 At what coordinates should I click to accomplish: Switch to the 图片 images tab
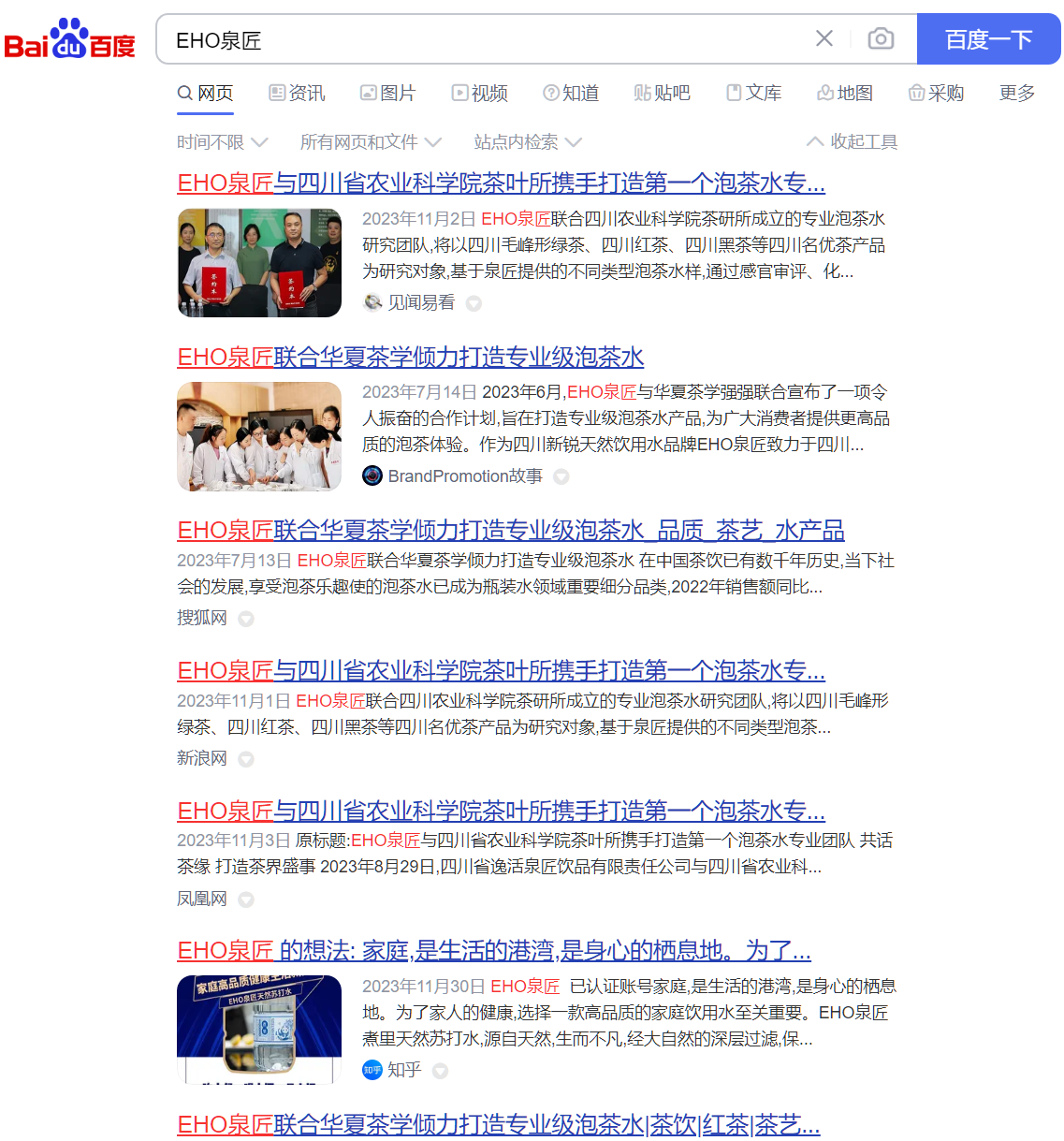[387, 93]
